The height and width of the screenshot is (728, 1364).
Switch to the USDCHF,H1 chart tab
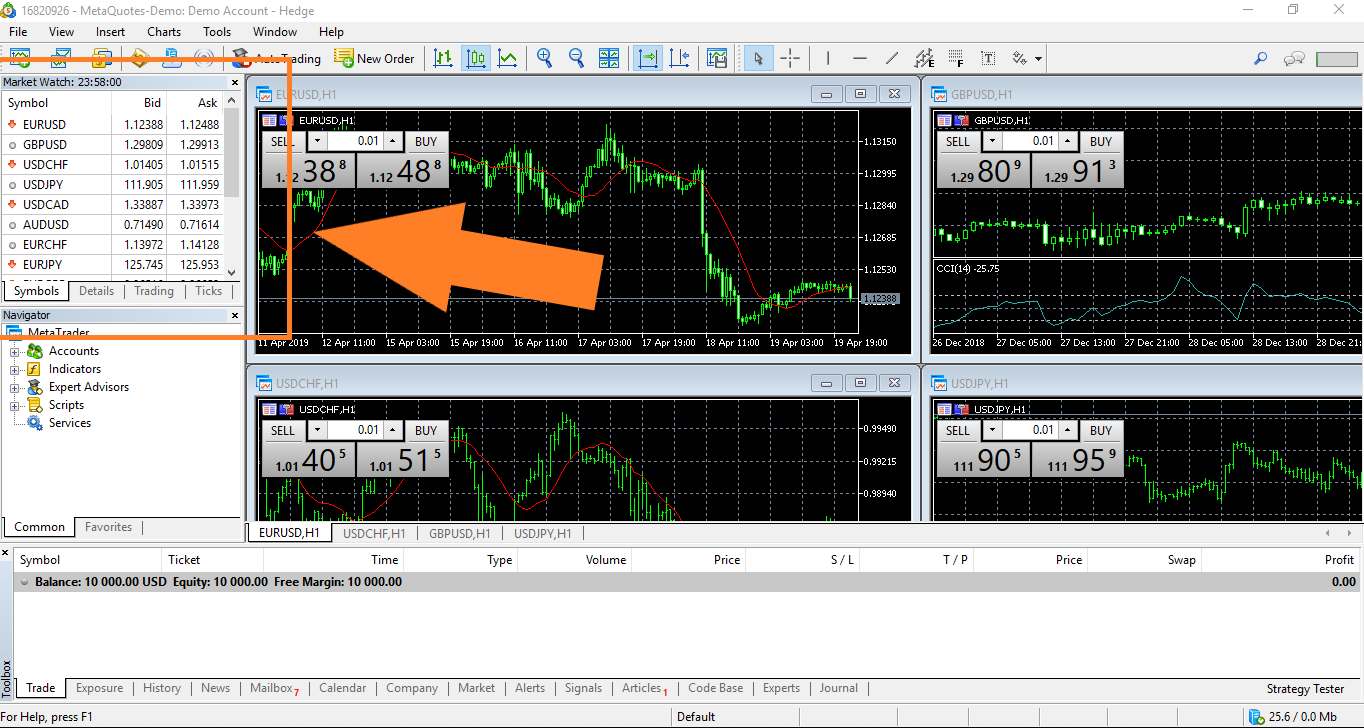[x=374, y=533]
